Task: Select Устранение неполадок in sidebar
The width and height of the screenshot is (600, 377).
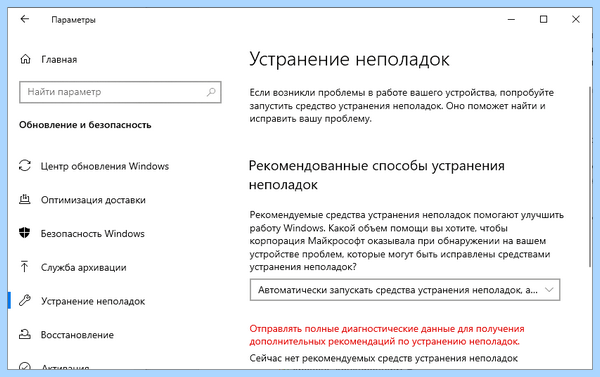Action: click(93, 301)
